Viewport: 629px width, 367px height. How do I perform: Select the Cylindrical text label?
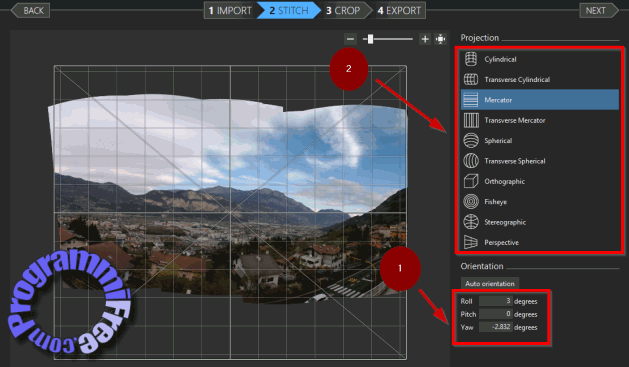click(500, 59)
